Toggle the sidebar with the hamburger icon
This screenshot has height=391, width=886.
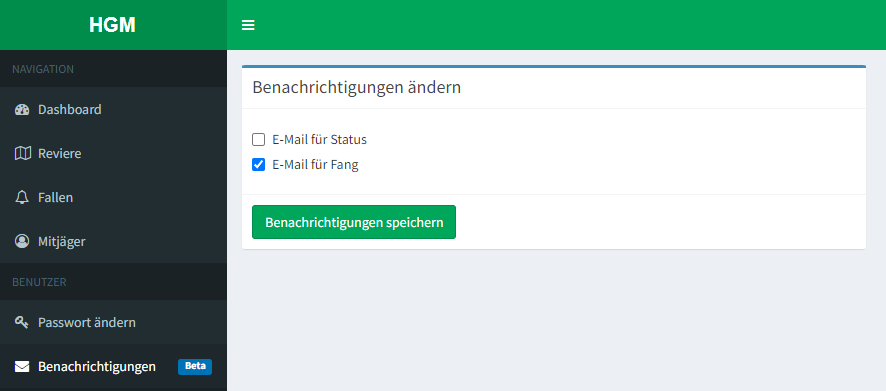pyautogui.click(x=248, y=25)
